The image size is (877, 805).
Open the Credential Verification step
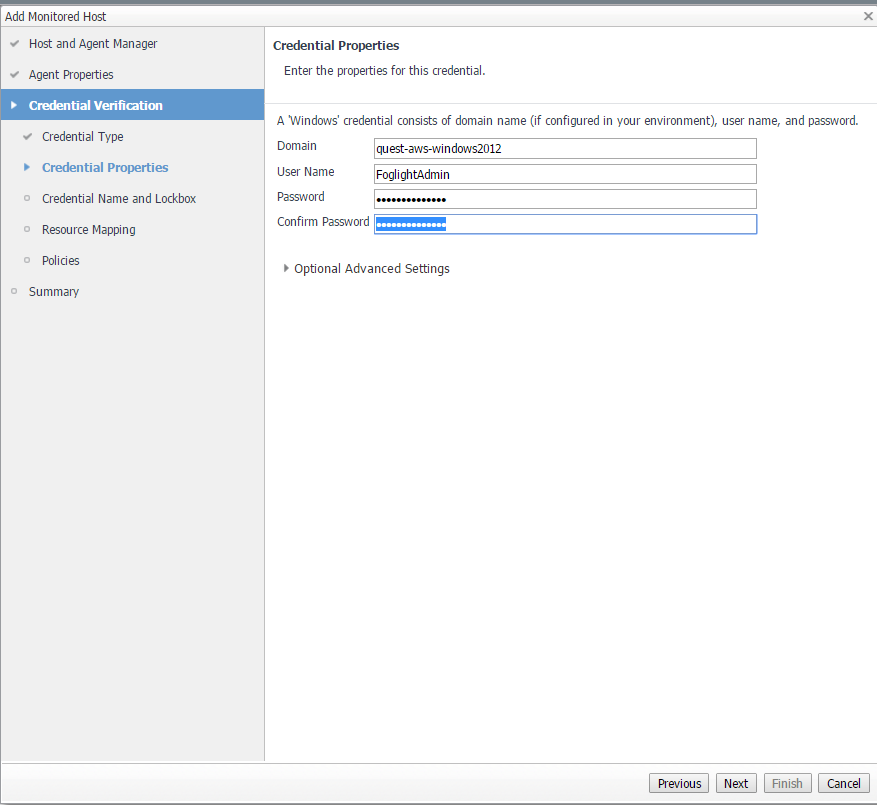coord(95,106)
